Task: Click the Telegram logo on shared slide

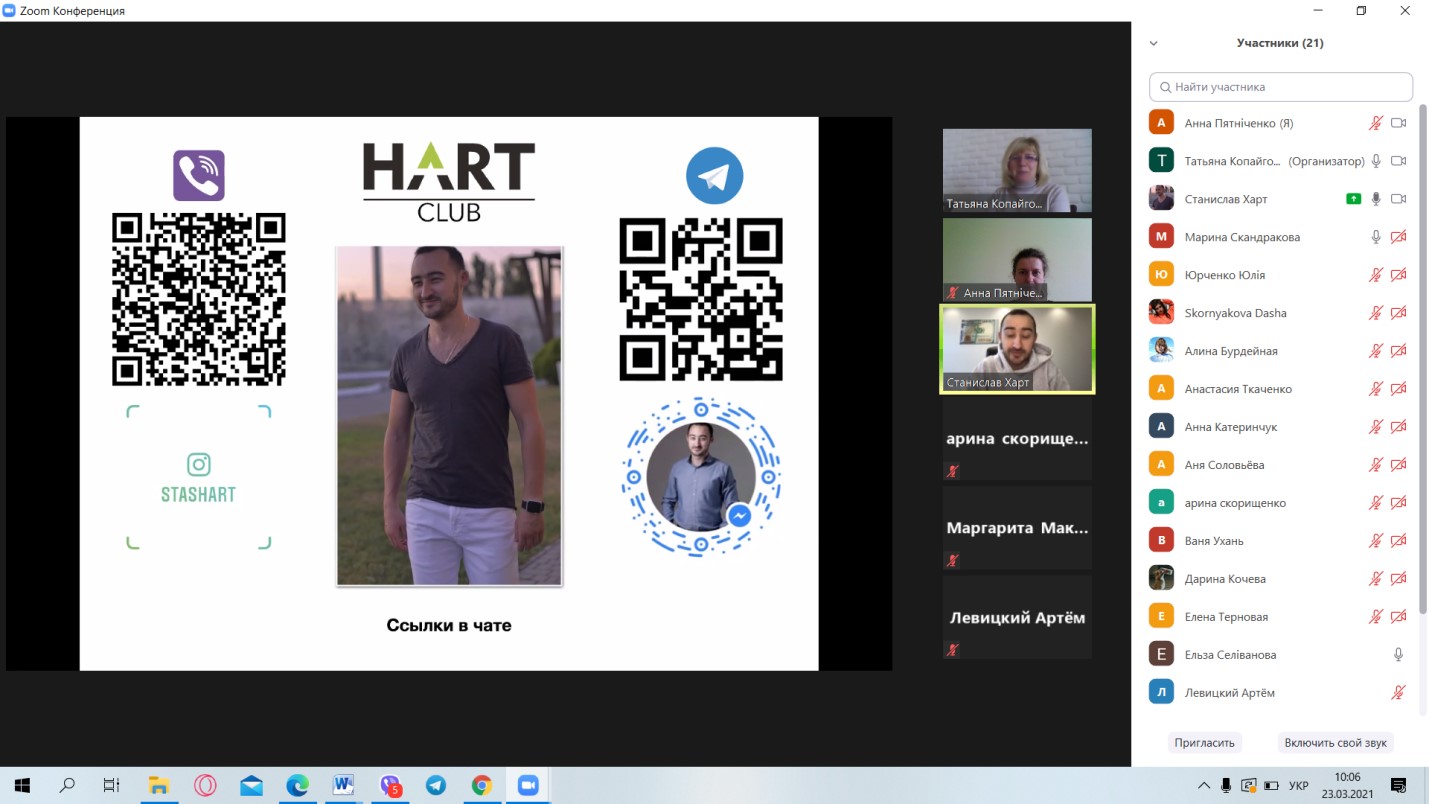Action: tap(714, 176)
